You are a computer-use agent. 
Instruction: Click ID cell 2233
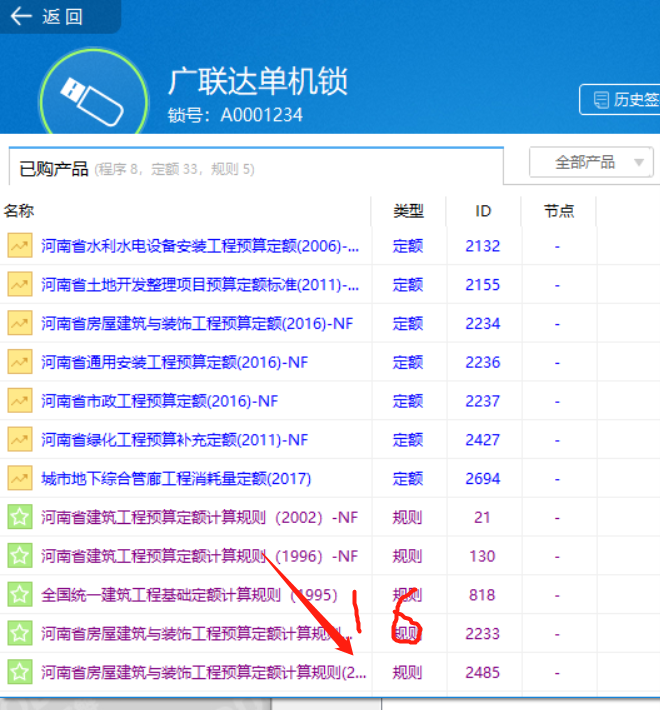click(x=483, y=633)
